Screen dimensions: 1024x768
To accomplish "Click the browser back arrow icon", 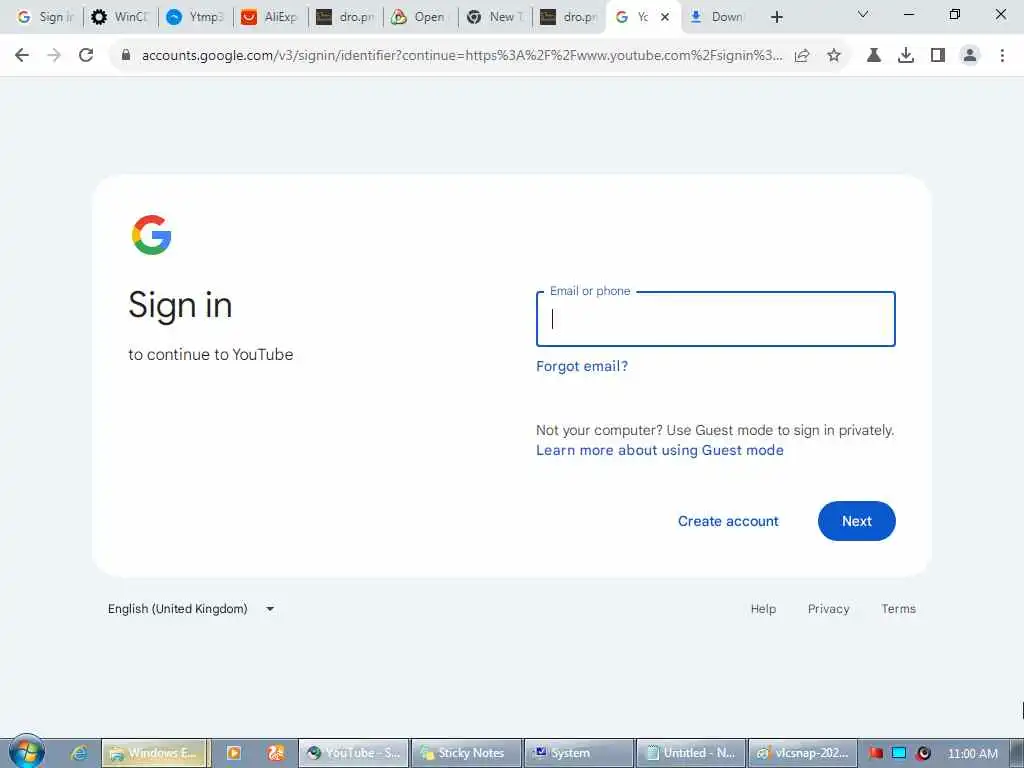I will click(22, 56).
